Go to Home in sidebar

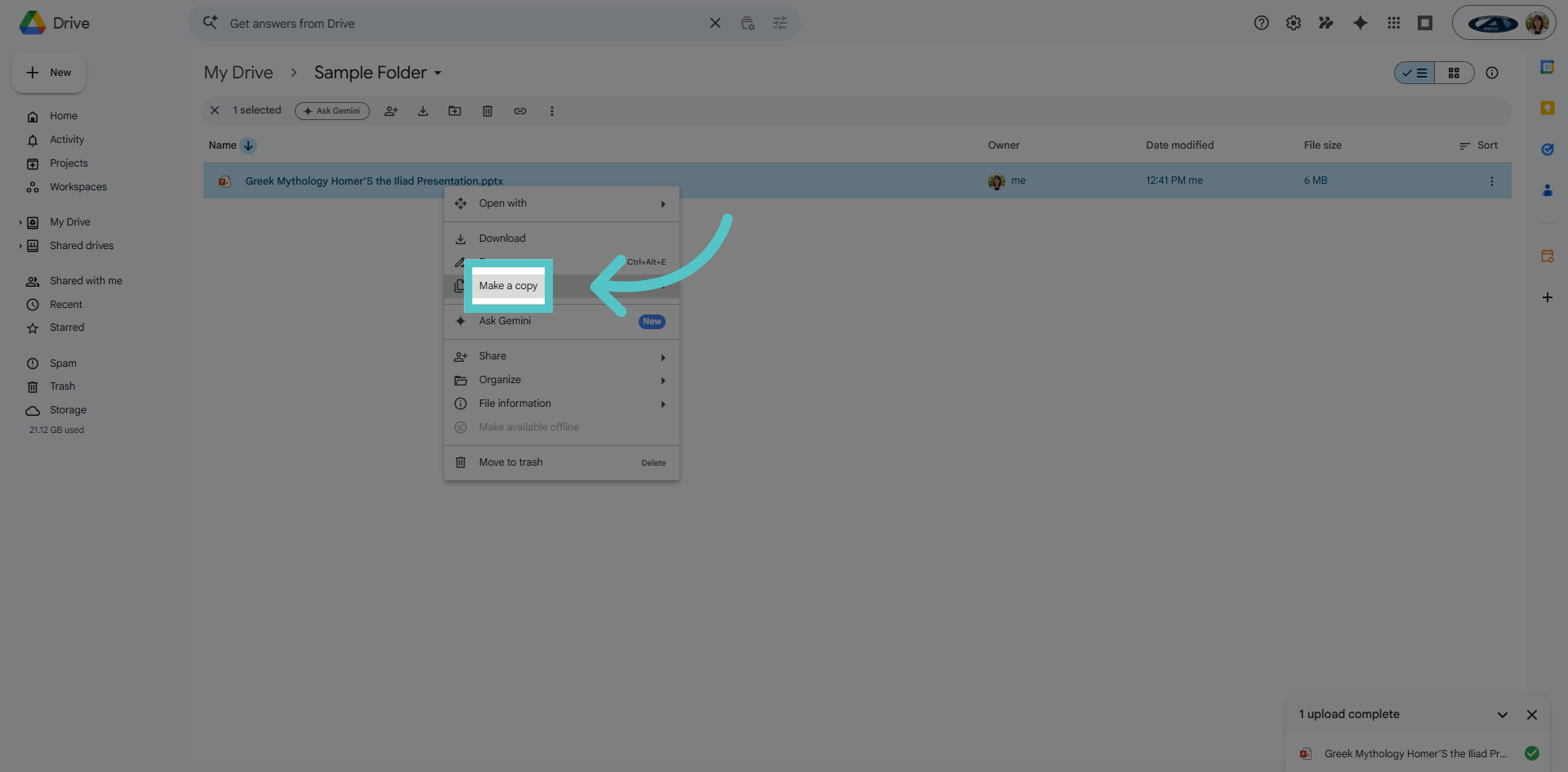pyautogui.click(x=64, y=116)
